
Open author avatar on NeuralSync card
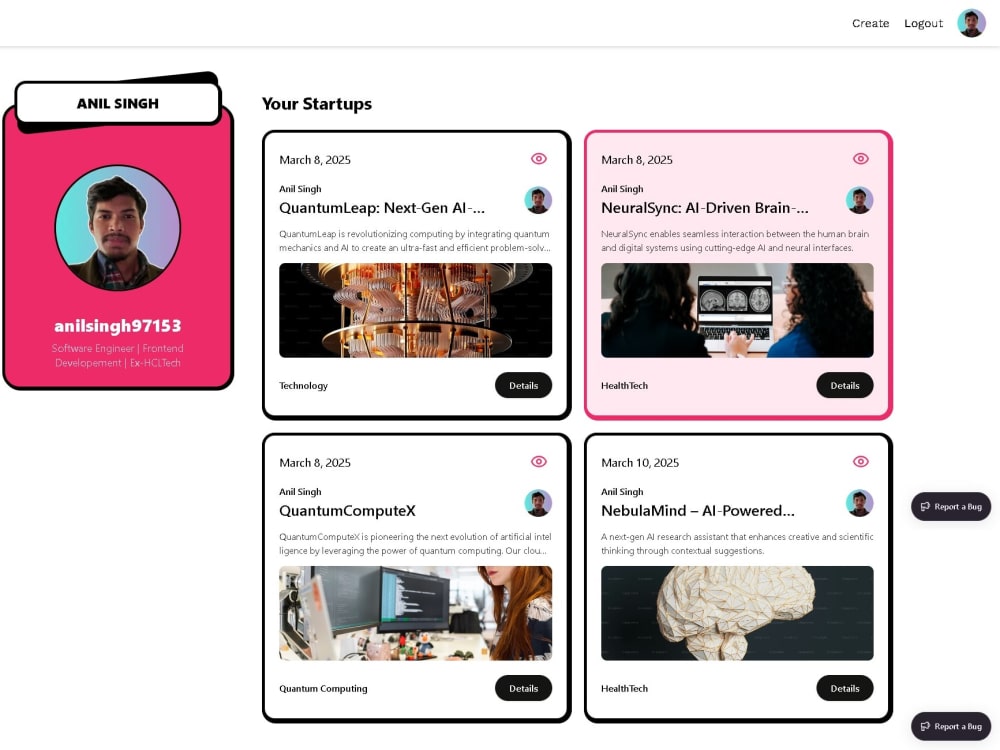[860, 200]
